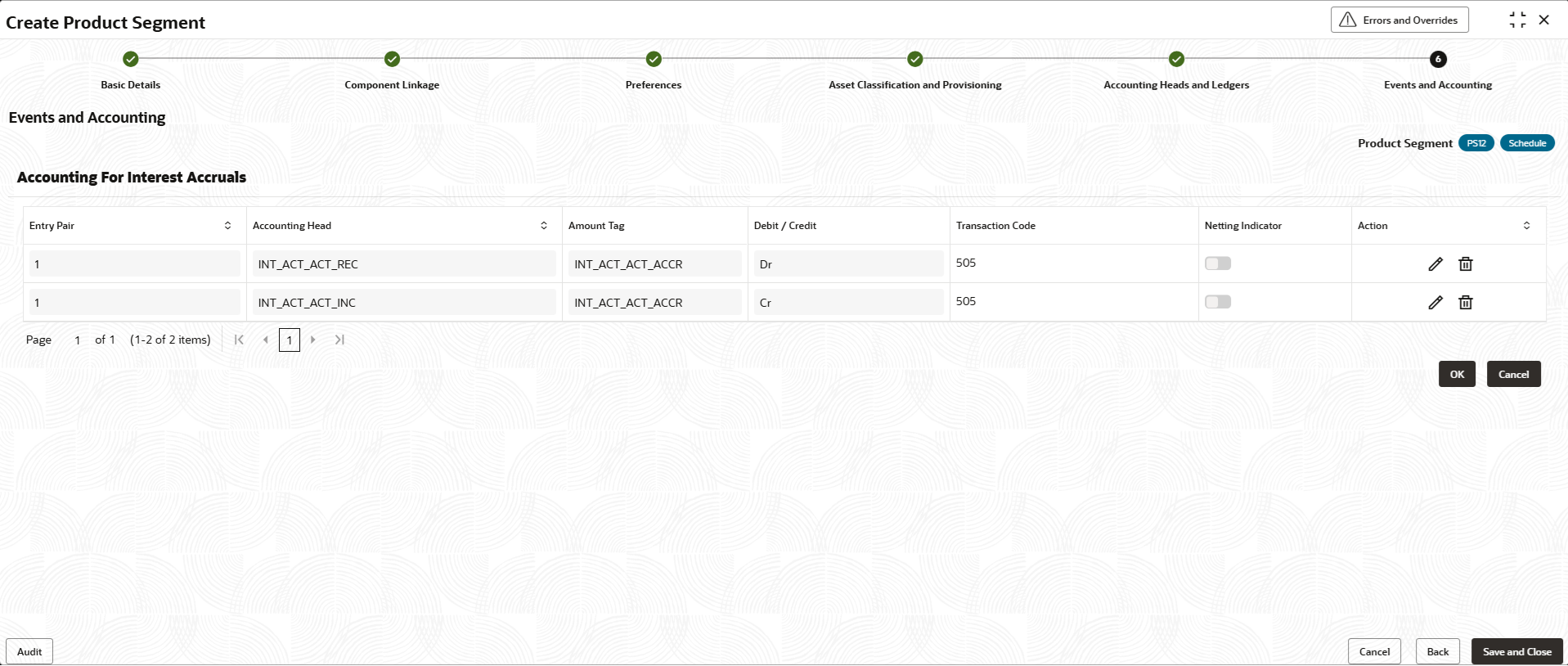Toggle Netting Indicator for INT_ACT_ACT_REC row
This screenshot has width=1568, height=666.
1218,263
